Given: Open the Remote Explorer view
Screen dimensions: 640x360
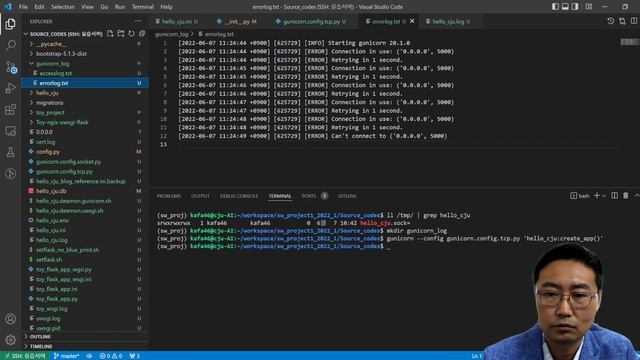Looking at the screenshot, I should pos(11,131).
